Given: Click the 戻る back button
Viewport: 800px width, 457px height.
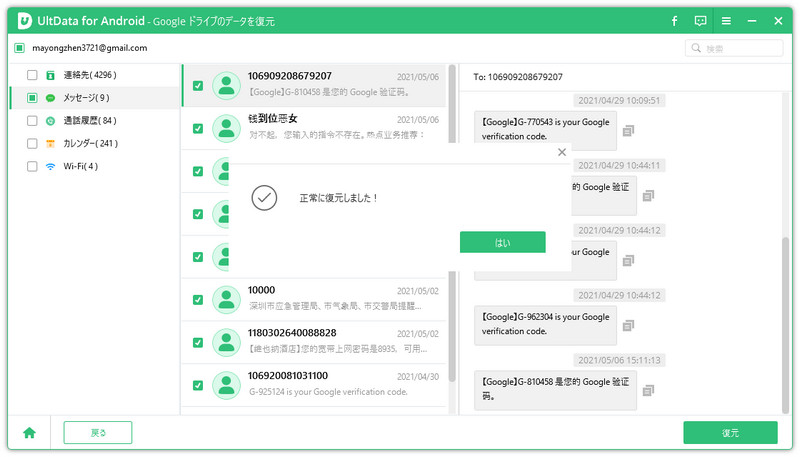Looking at the screenshot, I should [98, 433].
